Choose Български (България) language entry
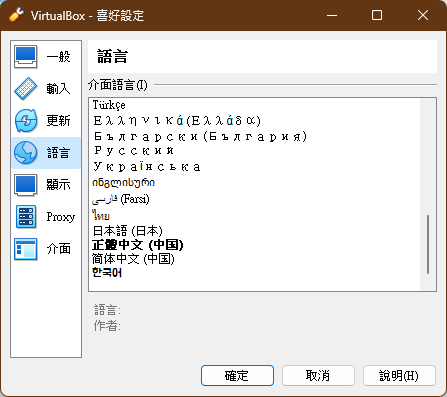 [x=200, y=136]
